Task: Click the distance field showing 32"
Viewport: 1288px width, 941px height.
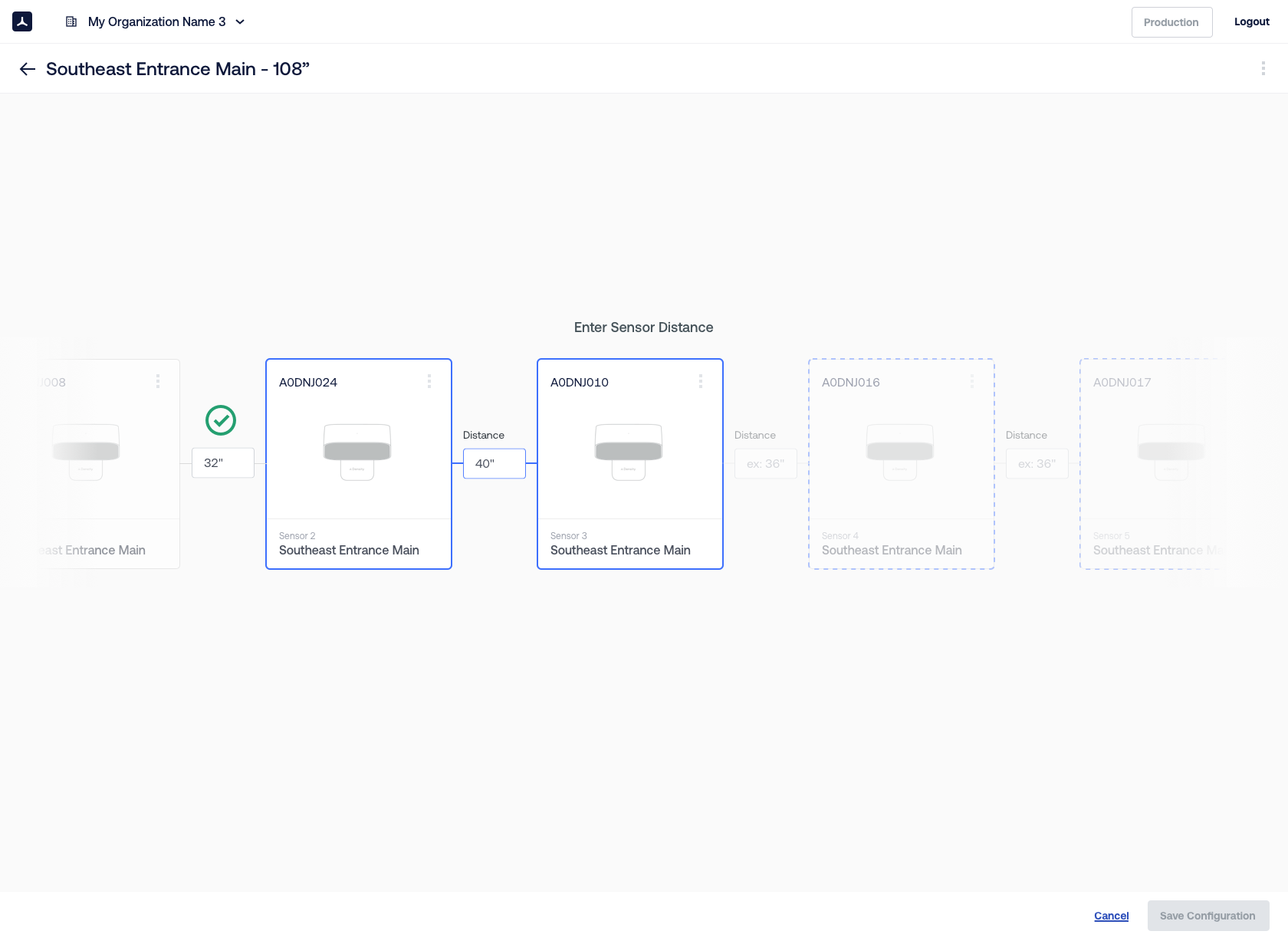Action: coord(222,463)
